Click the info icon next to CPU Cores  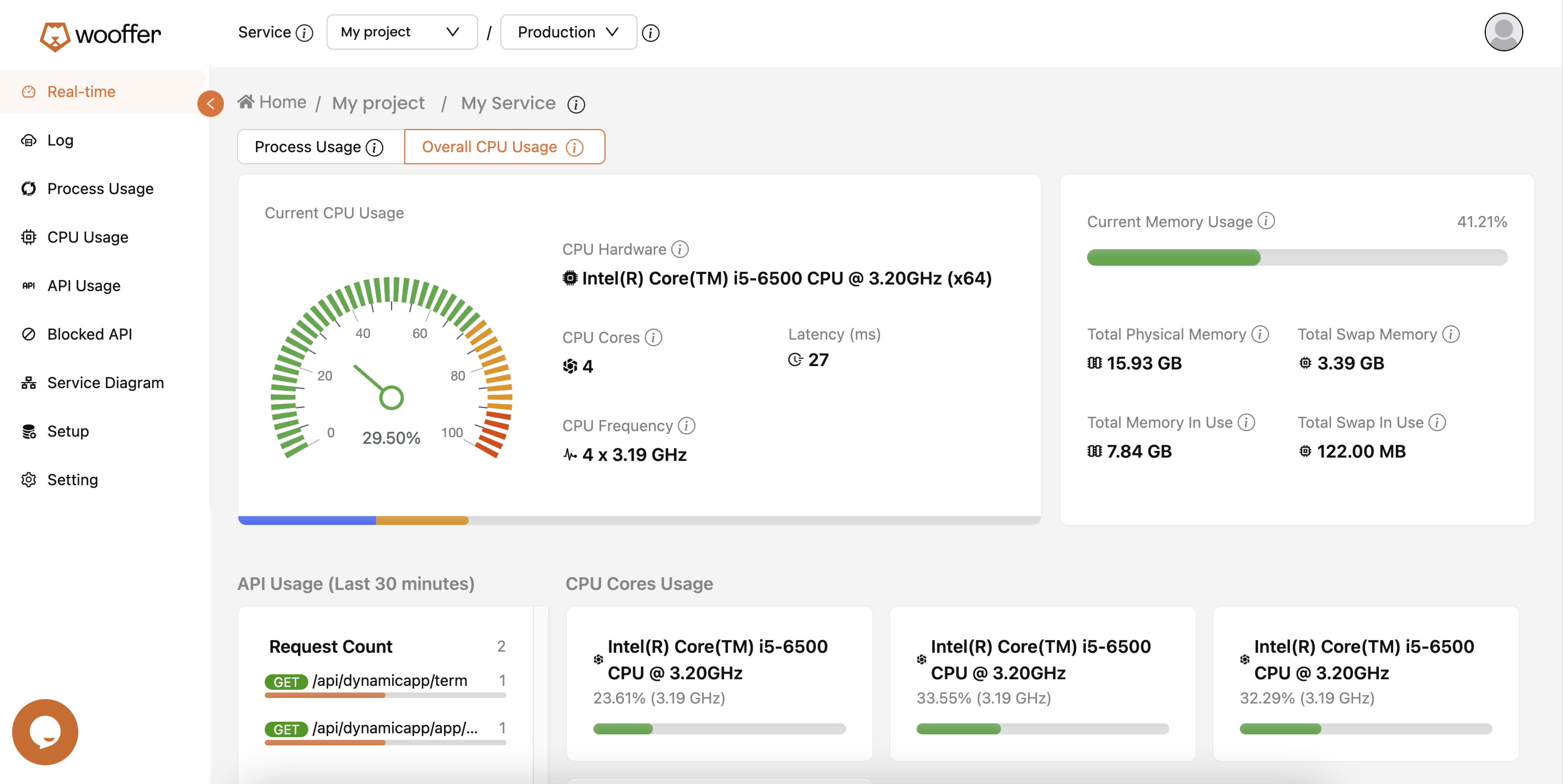[653, 337]
